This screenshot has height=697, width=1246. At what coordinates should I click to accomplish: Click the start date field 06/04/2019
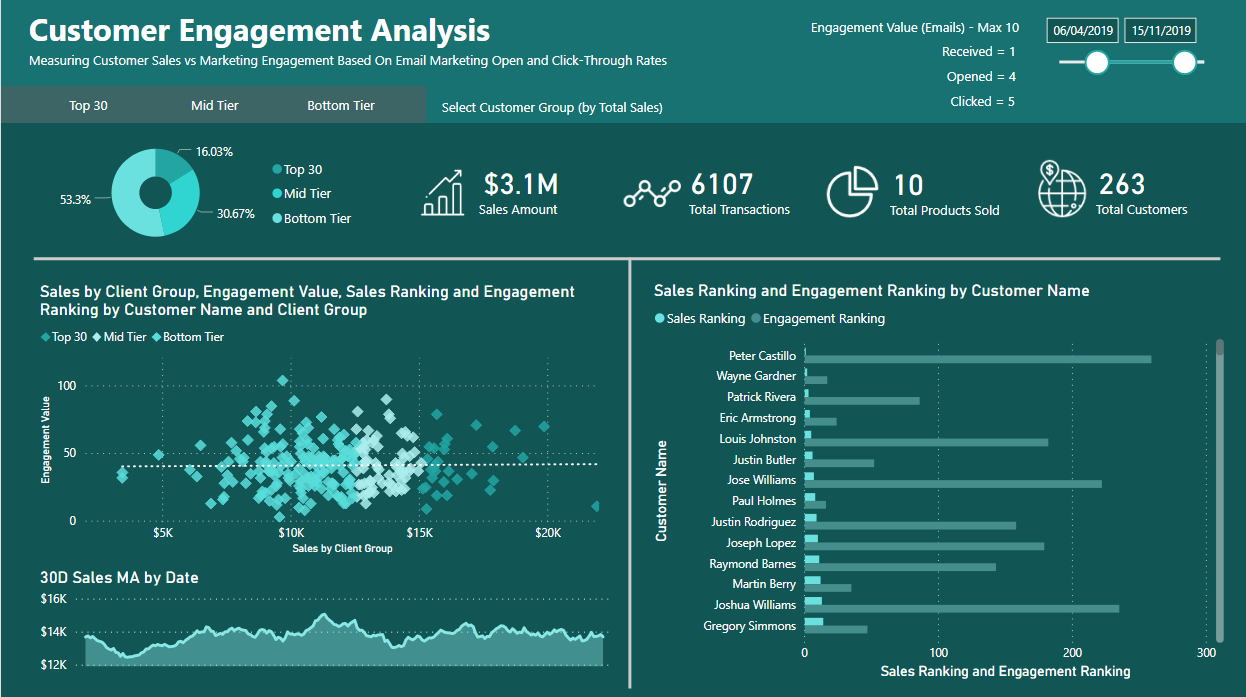(1083, 31)
